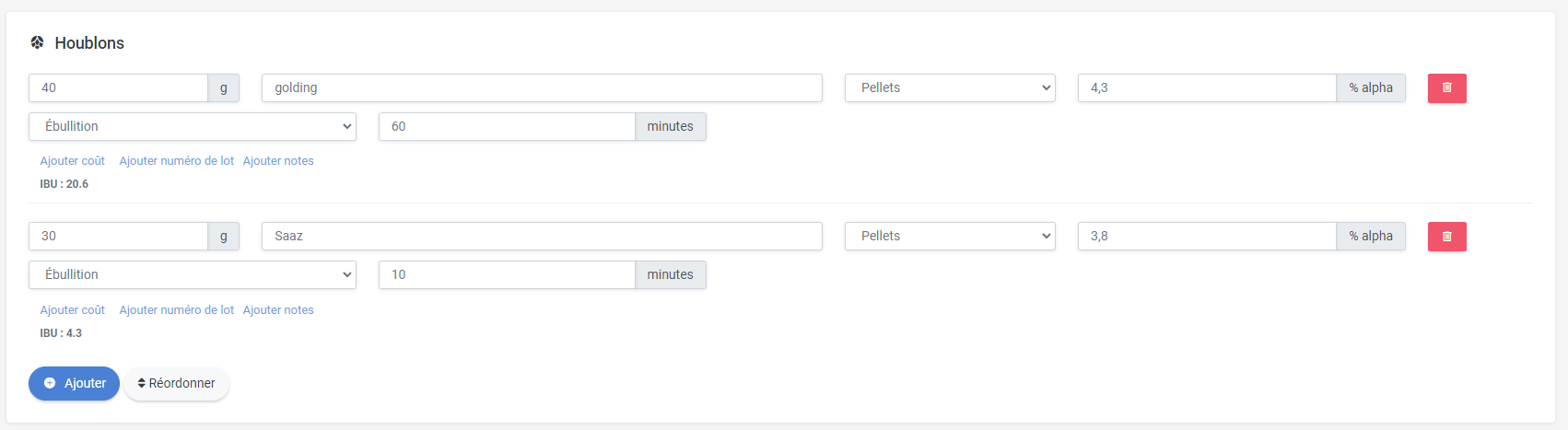Focus the golding hop name field
This screenshot has height=430, width=1568.
pos(542,87)
